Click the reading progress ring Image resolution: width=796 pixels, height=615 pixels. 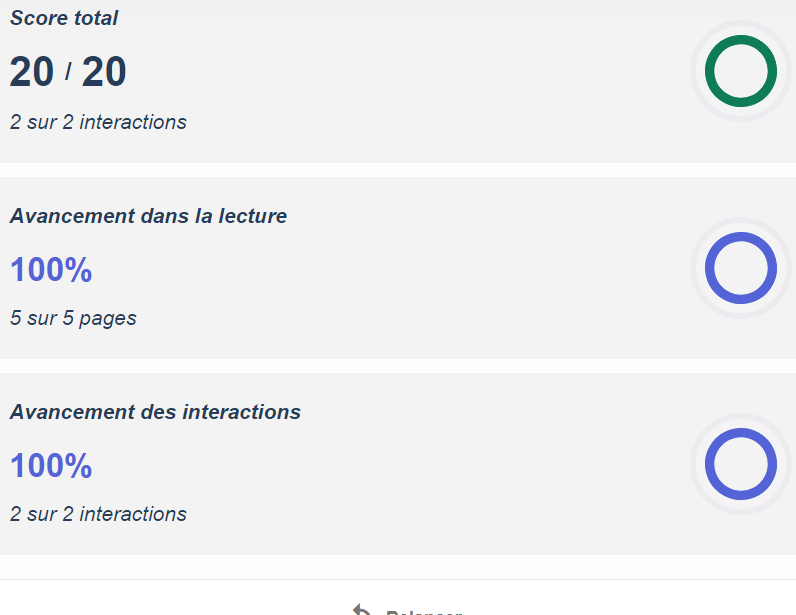(x=741, y=267)
